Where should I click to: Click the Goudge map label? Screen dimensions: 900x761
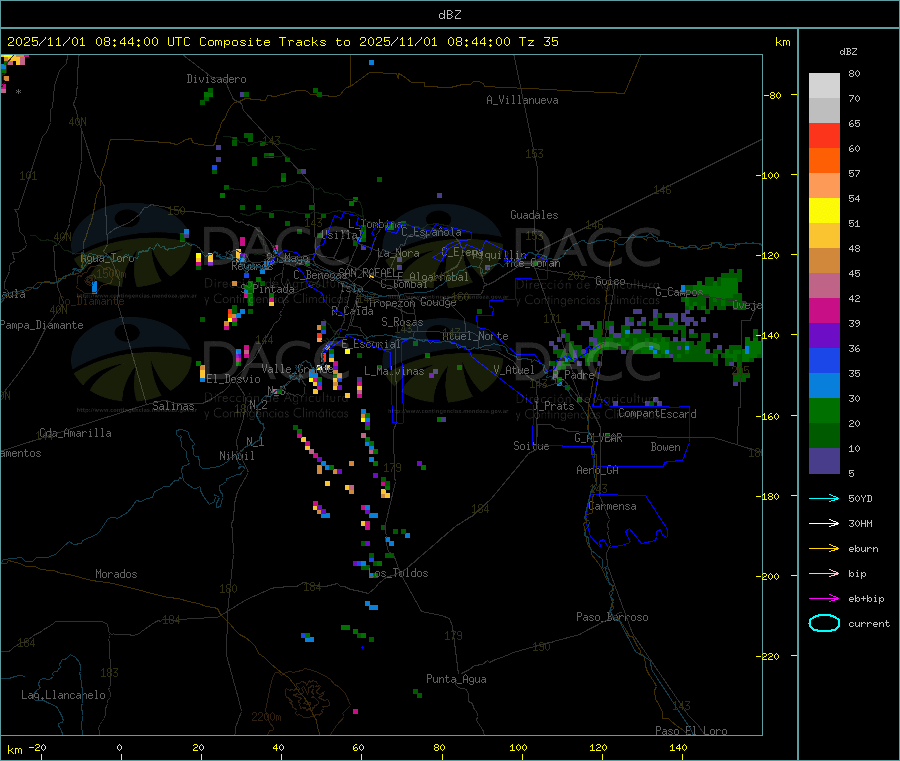point(438,302)
